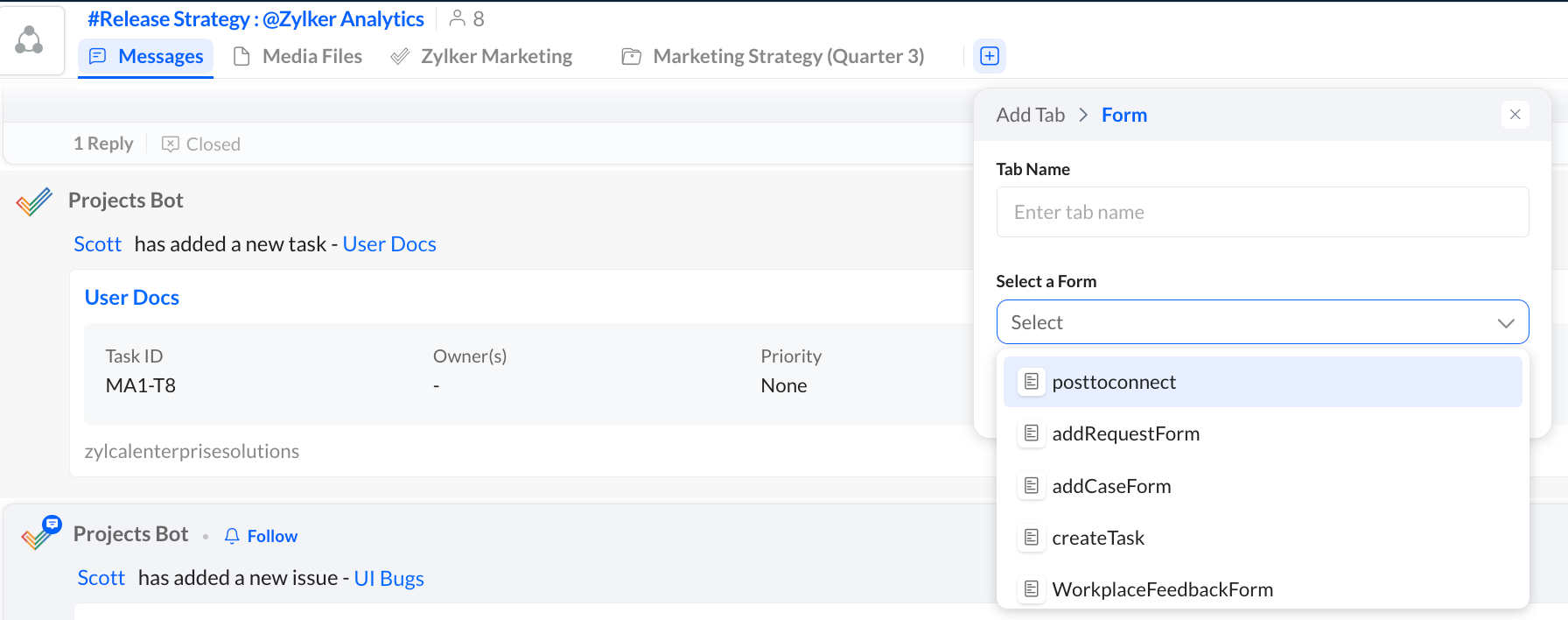Click the addCaseForm form icon
This screenshot has height=620, width=1568.
(x=1032, y=486)
